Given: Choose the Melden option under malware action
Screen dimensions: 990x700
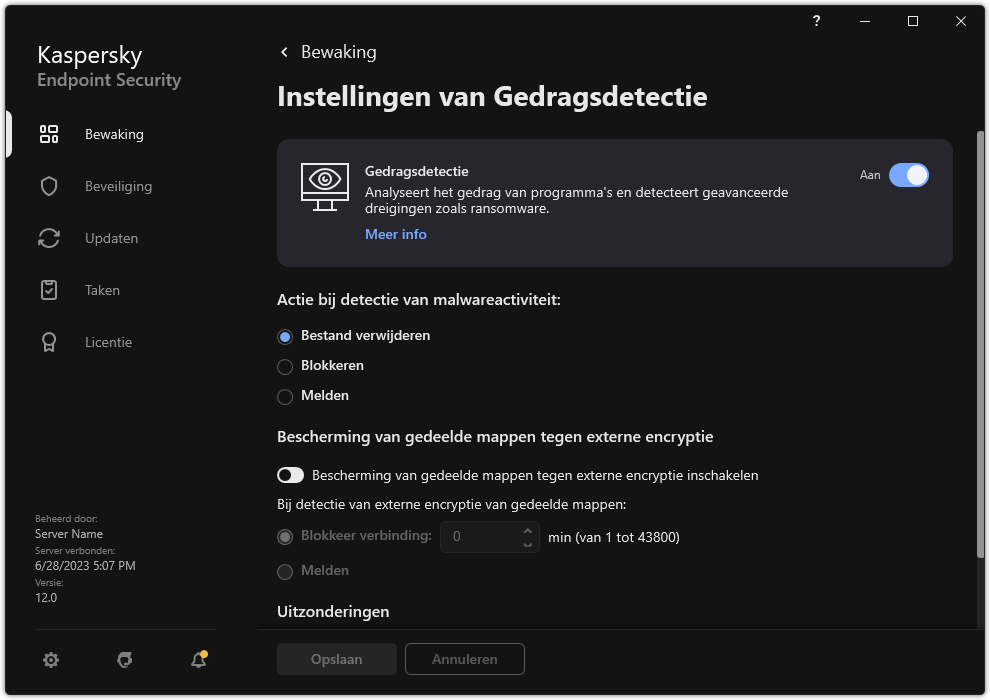Looking at the screenshot, I should (x=285, y=396).
